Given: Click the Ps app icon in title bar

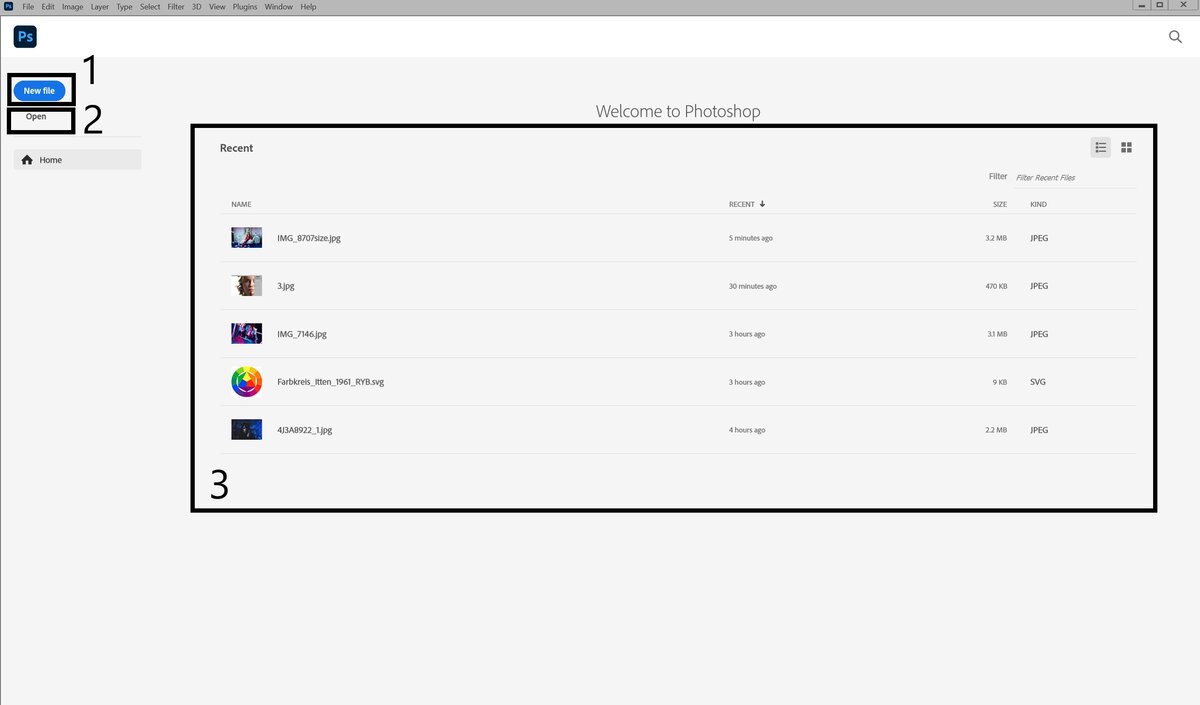Looking at the screenshot, I should coord(9,7).
